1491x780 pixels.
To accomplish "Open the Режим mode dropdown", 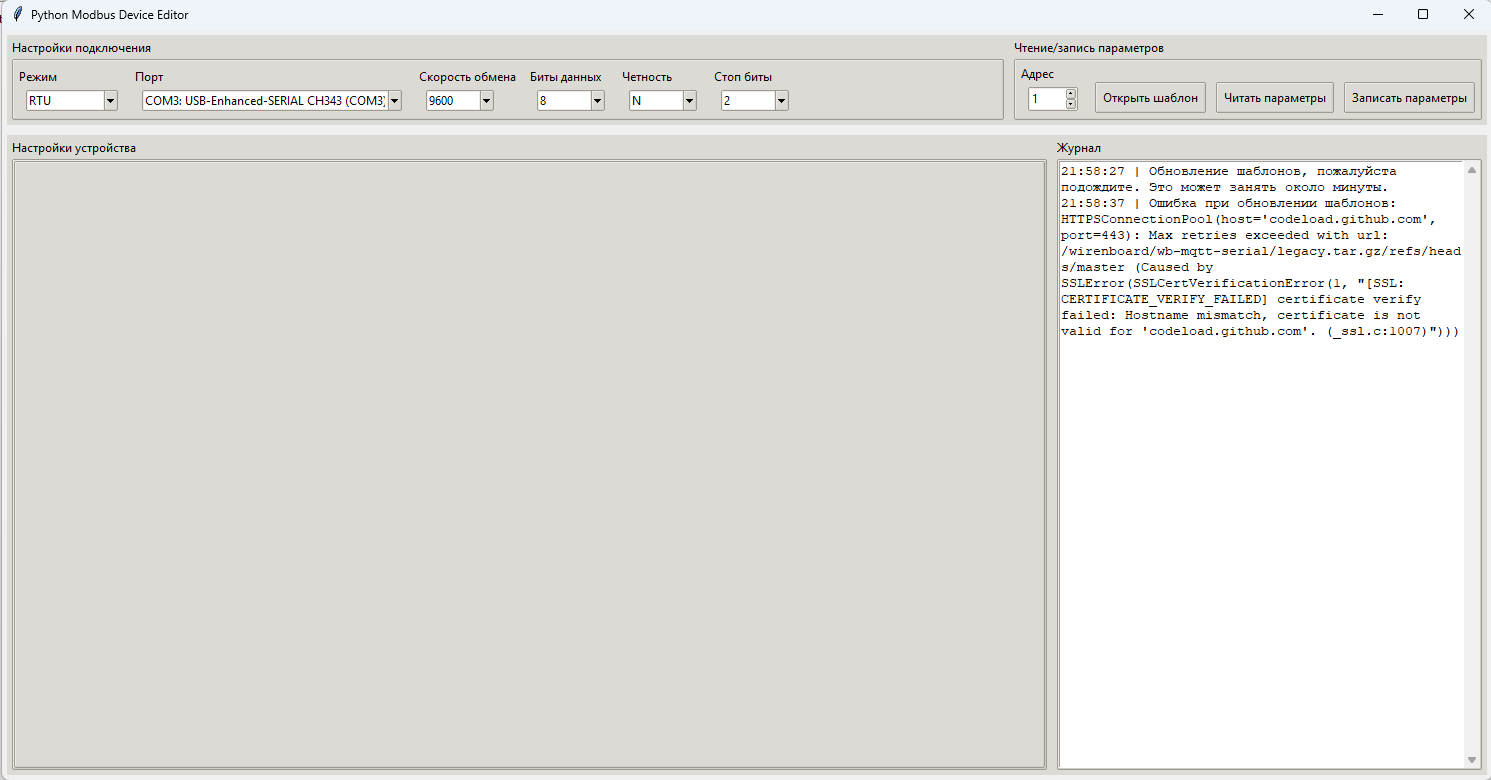I will 110,100.
